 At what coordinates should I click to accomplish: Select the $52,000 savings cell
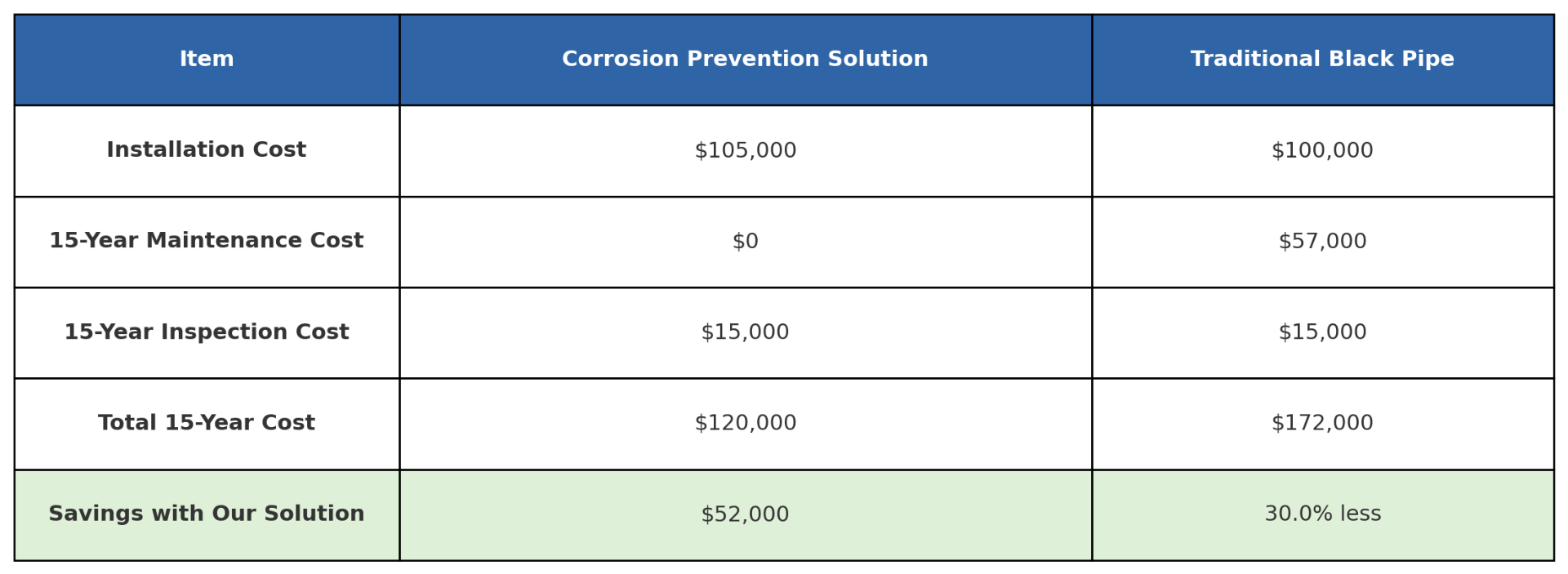click(745, 514)
